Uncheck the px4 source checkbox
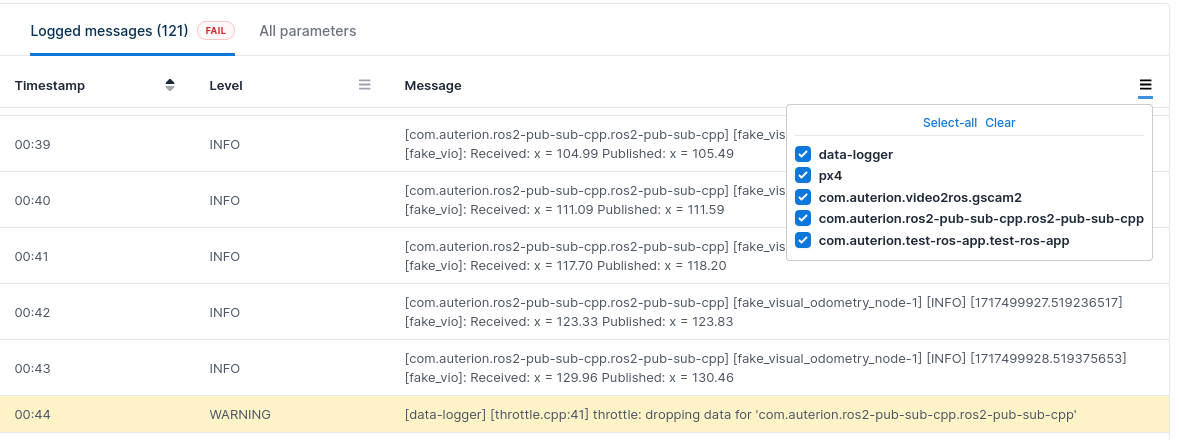This screenshot has width=1179, height=440. click(802, 175)
